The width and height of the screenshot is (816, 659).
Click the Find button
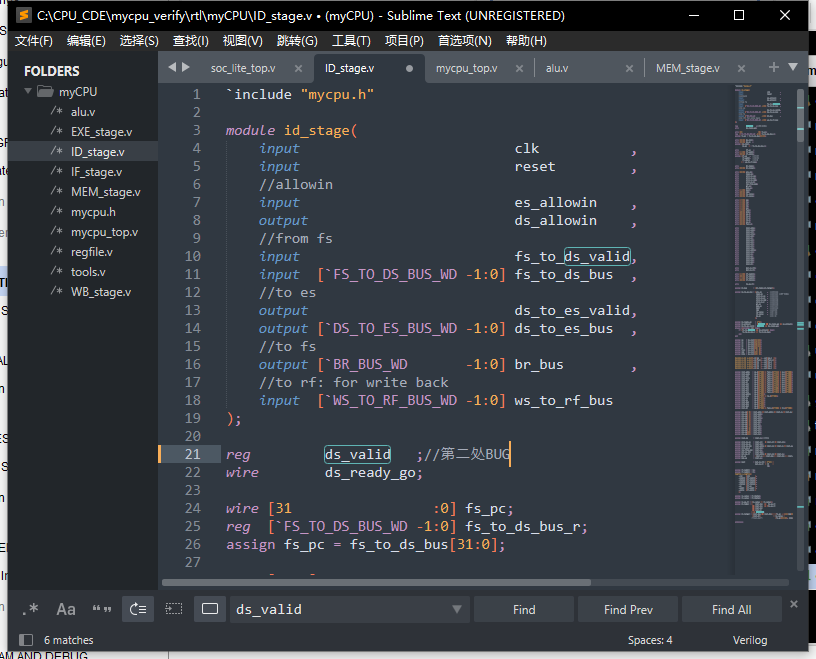(524, 609)
